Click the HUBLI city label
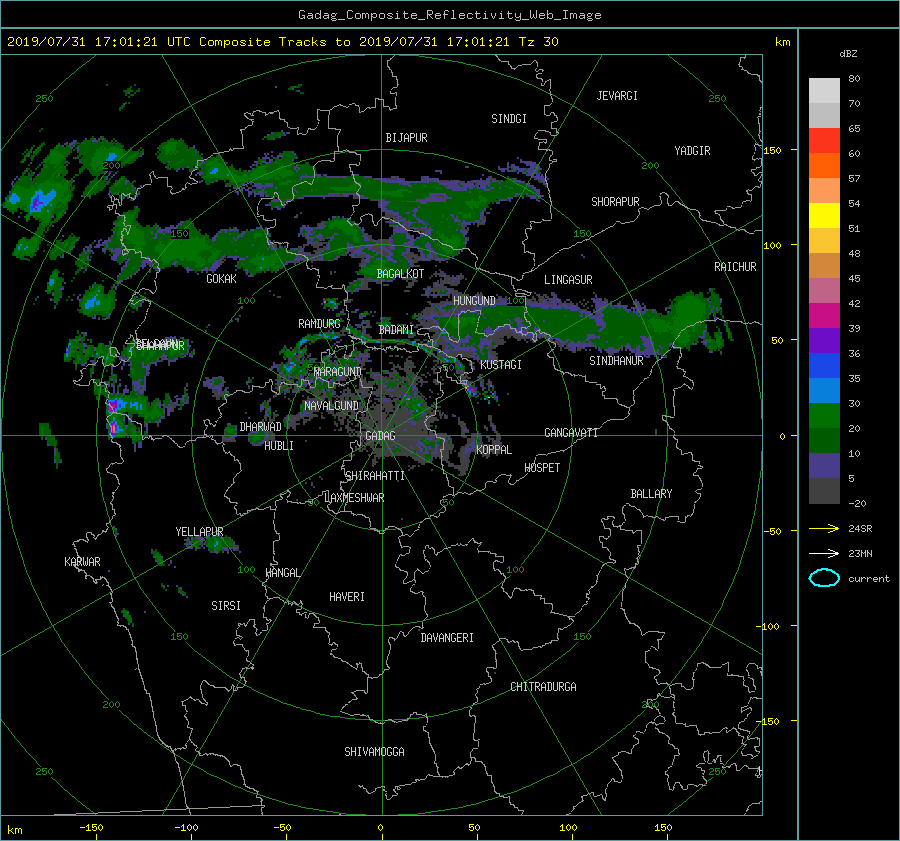The height and width of the screenshot is (841, 900). point(278,445)
